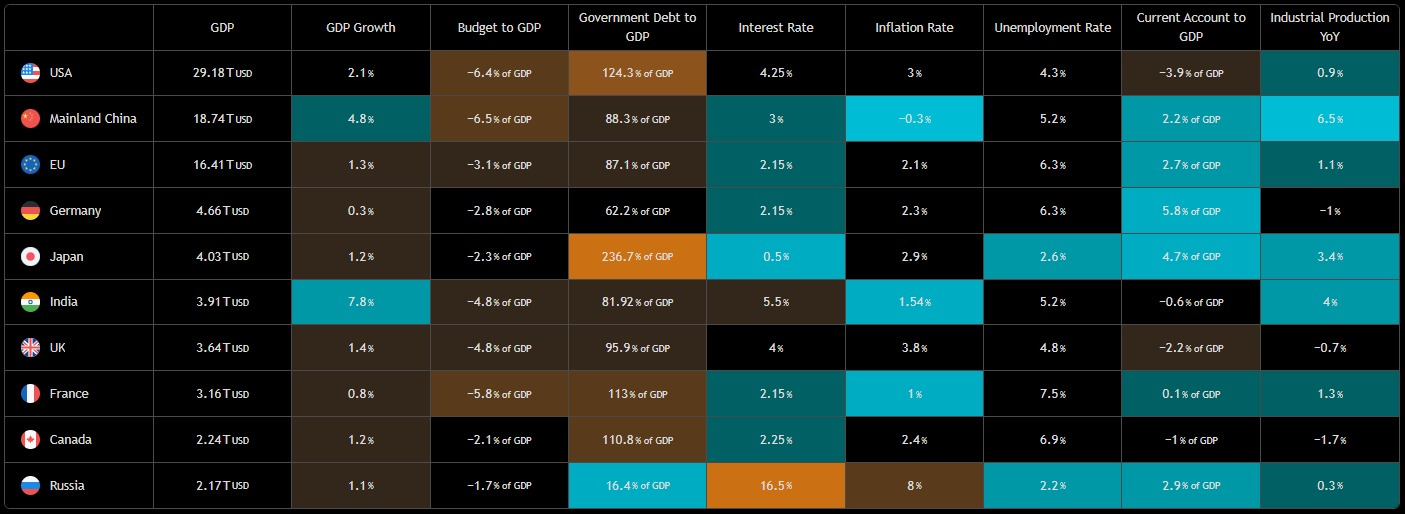Click the UK flag icon
Screen dimensions: 1405x514
pyautogui.click(x=30, y=348)
